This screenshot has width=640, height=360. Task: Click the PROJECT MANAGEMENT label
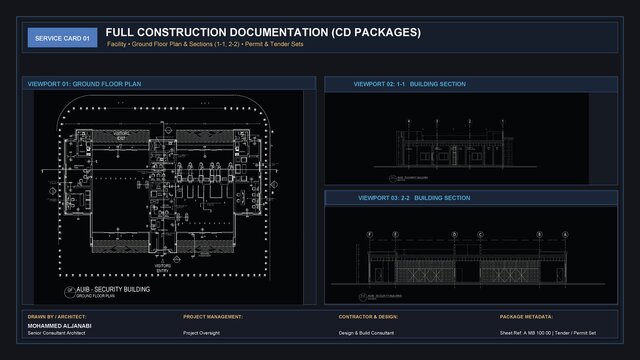pyautogui.click(x=213, y=317)
